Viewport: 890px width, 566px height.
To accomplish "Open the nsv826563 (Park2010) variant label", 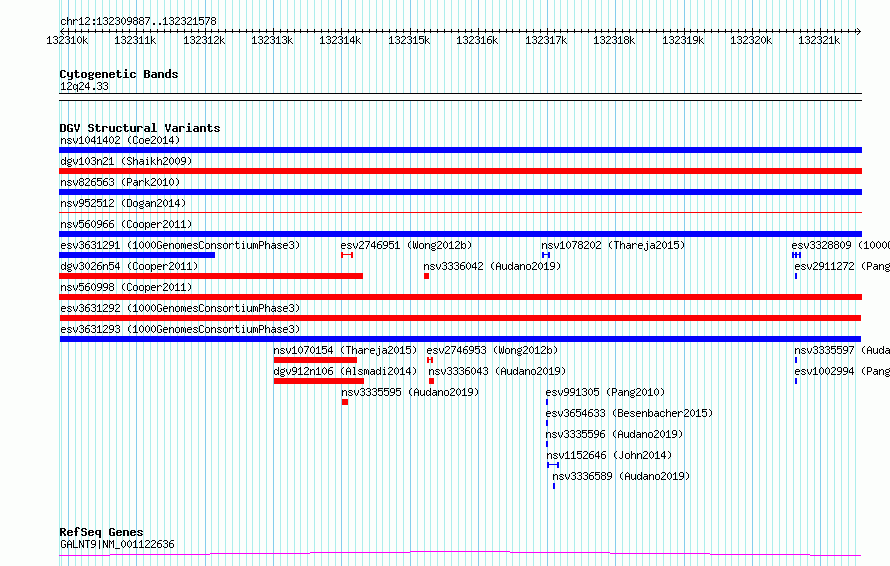I will pos(120,182).
